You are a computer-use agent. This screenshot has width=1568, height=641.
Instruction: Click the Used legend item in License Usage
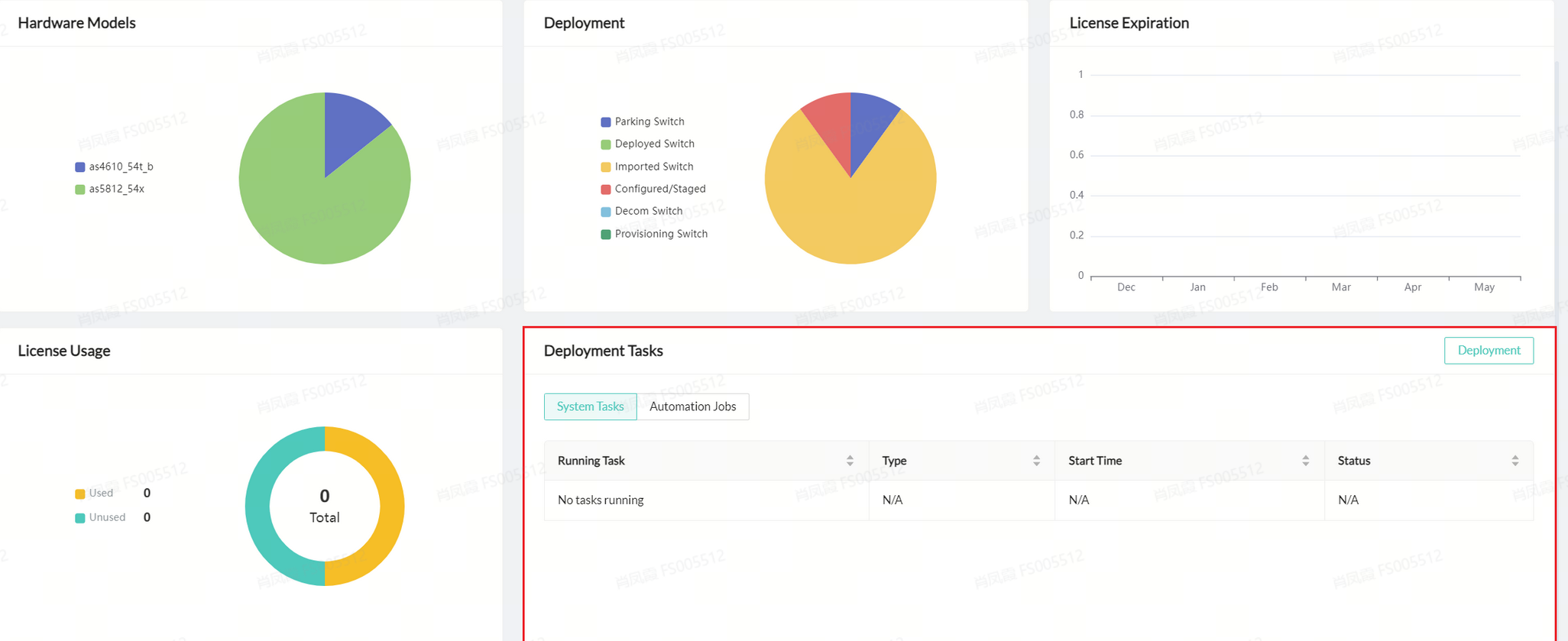94,494
